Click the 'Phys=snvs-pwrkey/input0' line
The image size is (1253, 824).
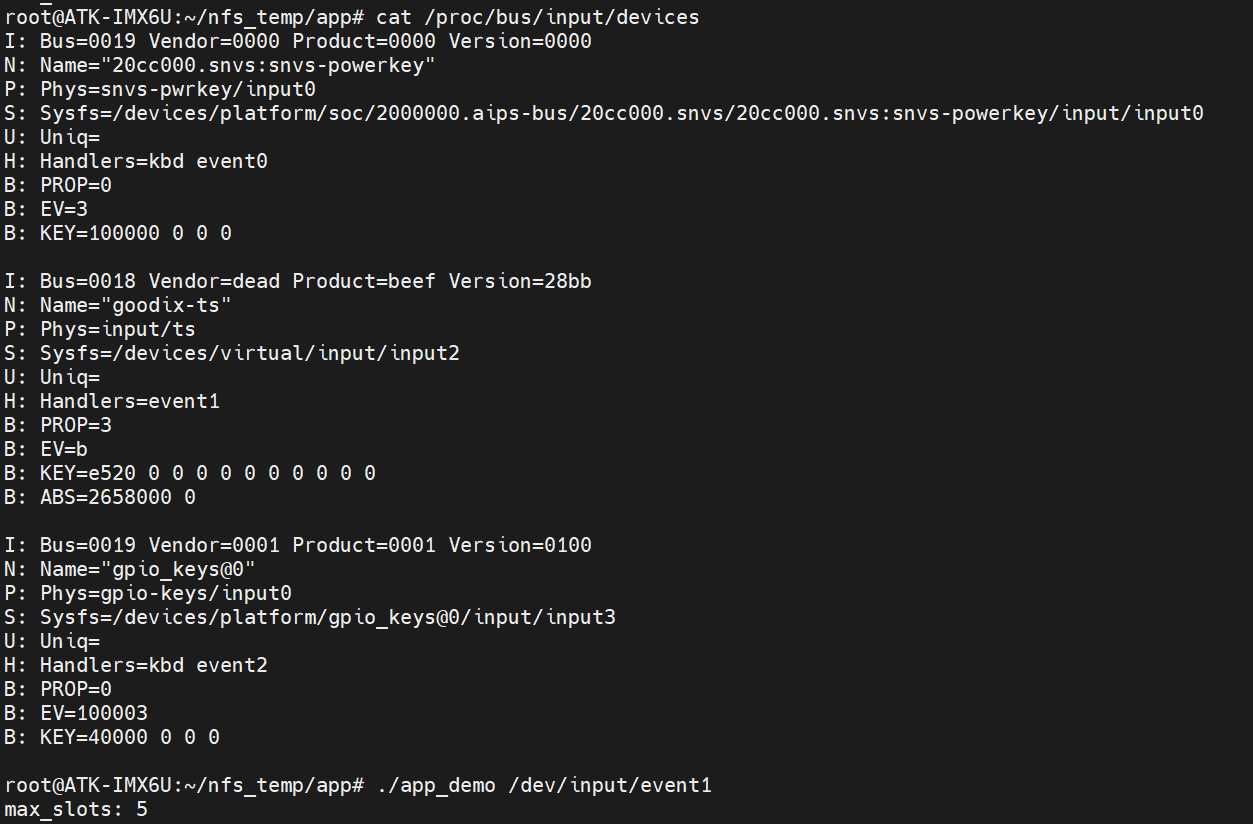[178, 89]
